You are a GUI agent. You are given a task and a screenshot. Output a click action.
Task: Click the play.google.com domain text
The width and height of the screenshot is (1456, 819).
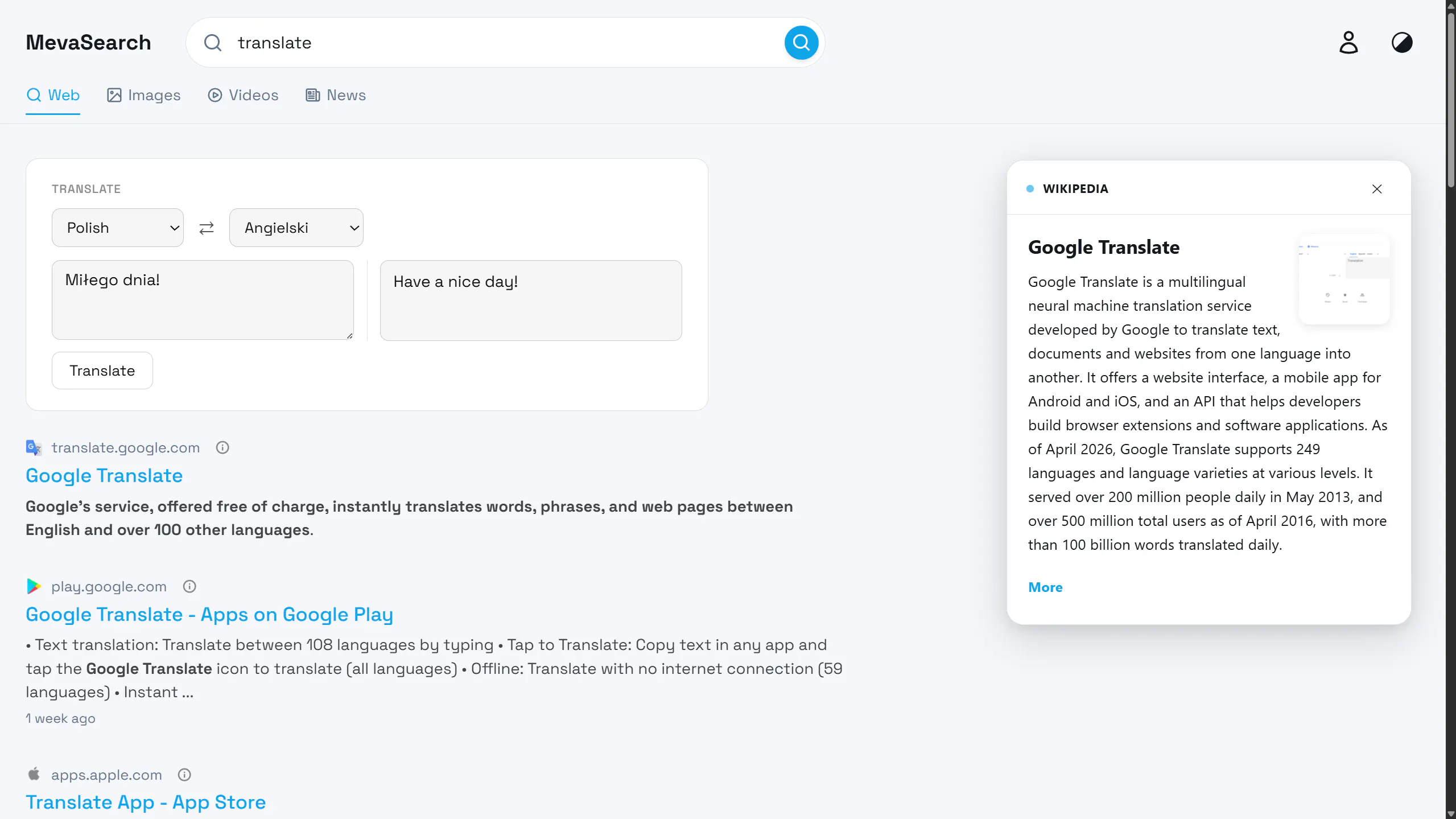click(109, 587)
